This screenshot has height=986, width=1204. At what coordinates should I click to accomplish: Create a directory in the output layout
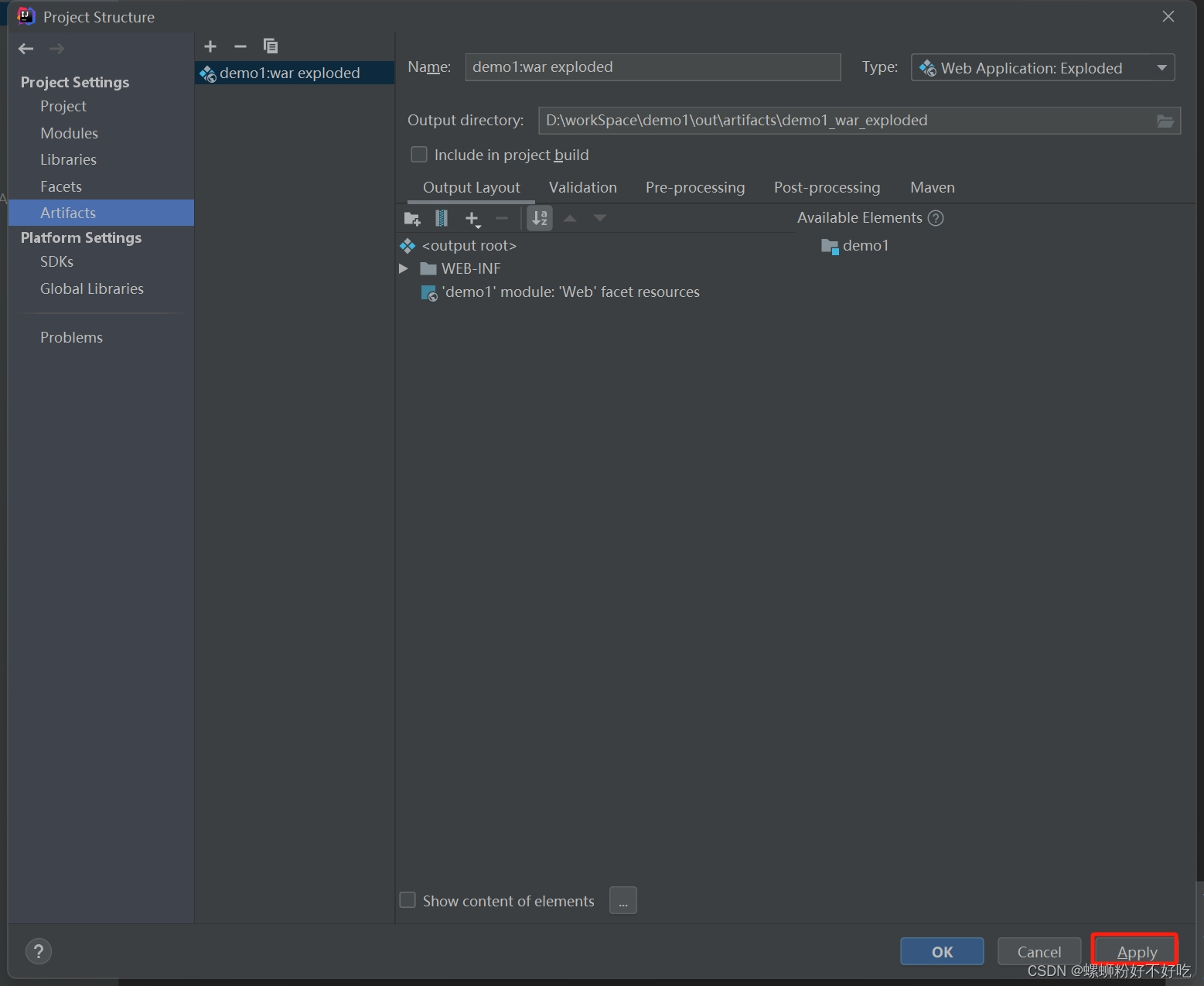412,219
